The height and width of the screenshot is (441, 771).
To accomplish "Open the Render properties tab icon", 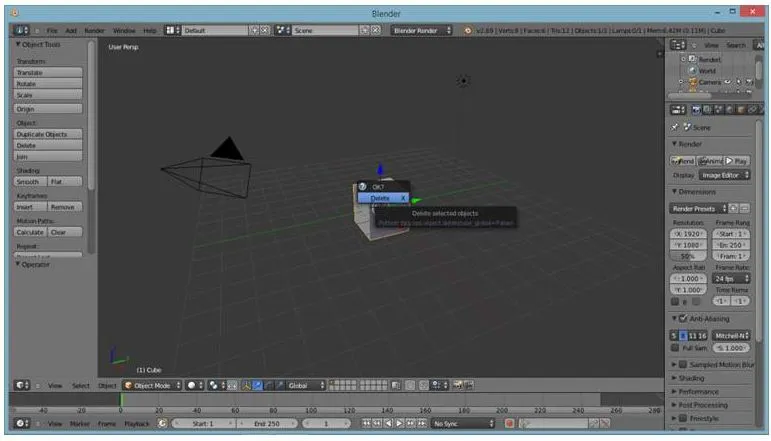I will point(696,110).
